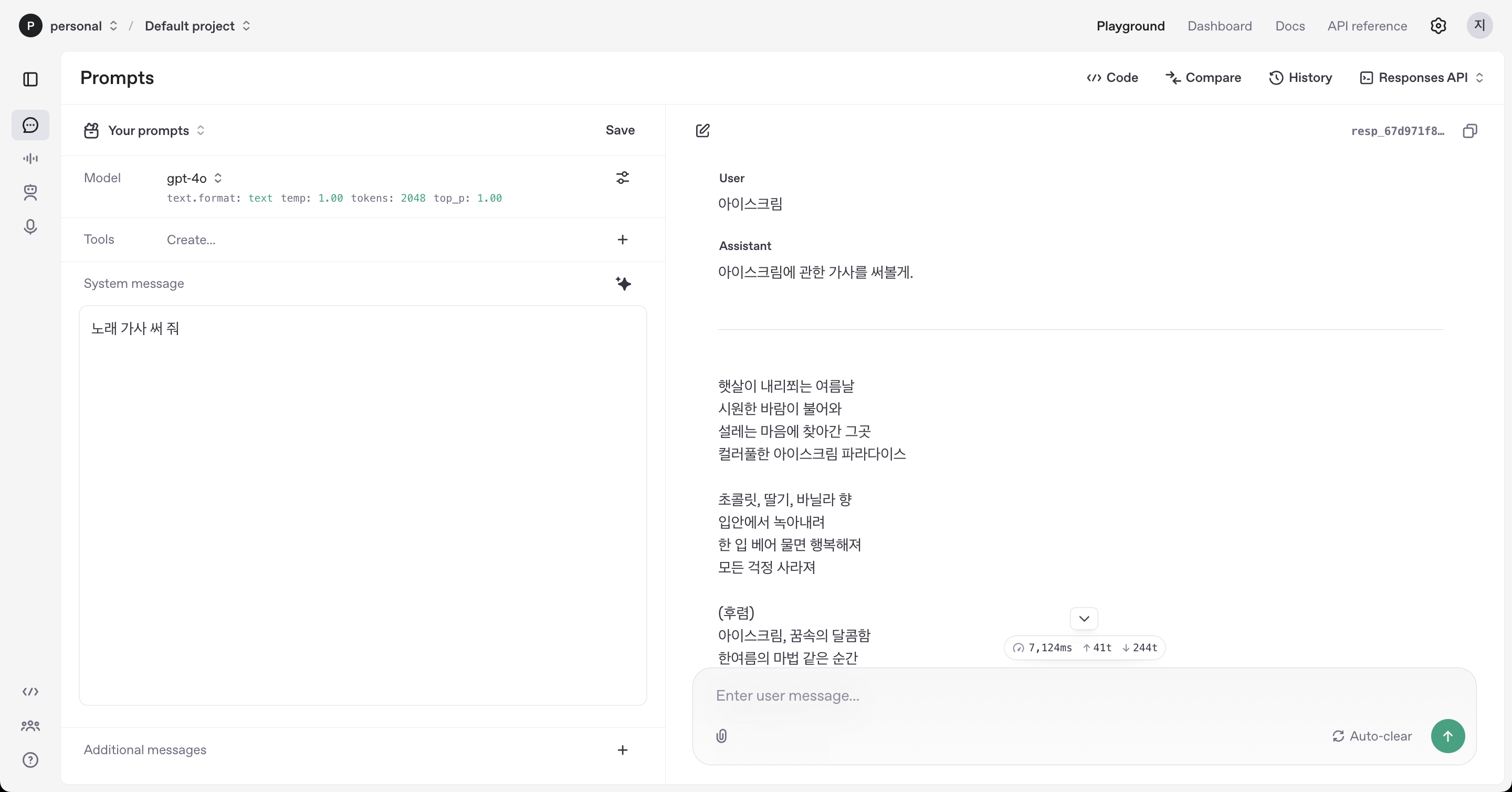The image size is (1512, 792).
Task: Copy the response ID
Action: click(x=1470, y=131)
